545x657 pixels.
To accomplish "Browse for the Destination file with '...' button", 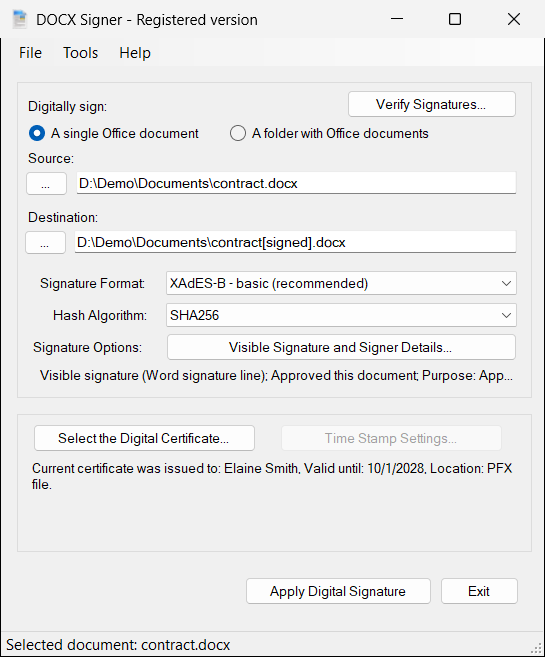I will 45,243.
